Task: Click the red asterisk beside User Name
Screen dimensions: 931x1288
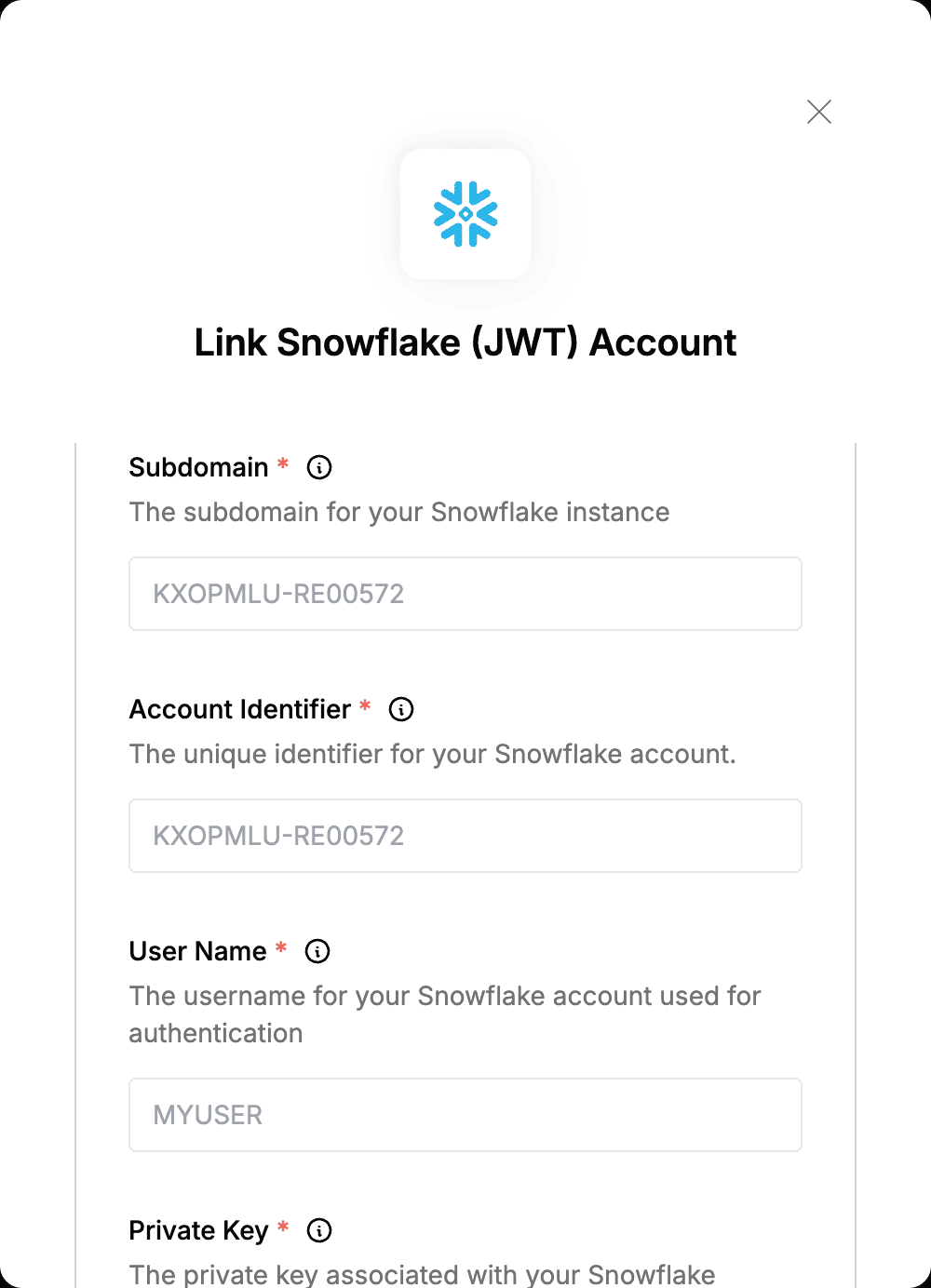Action: coord(281,947)
